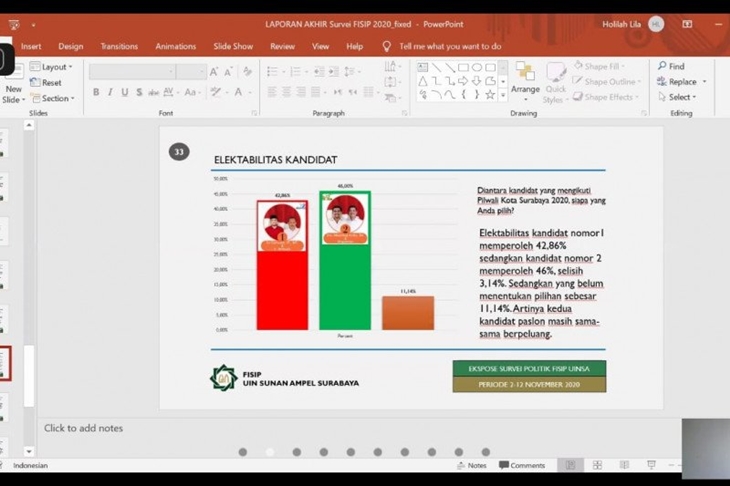
Task: Switch to Reading View
Action: (x=624, y=465)
